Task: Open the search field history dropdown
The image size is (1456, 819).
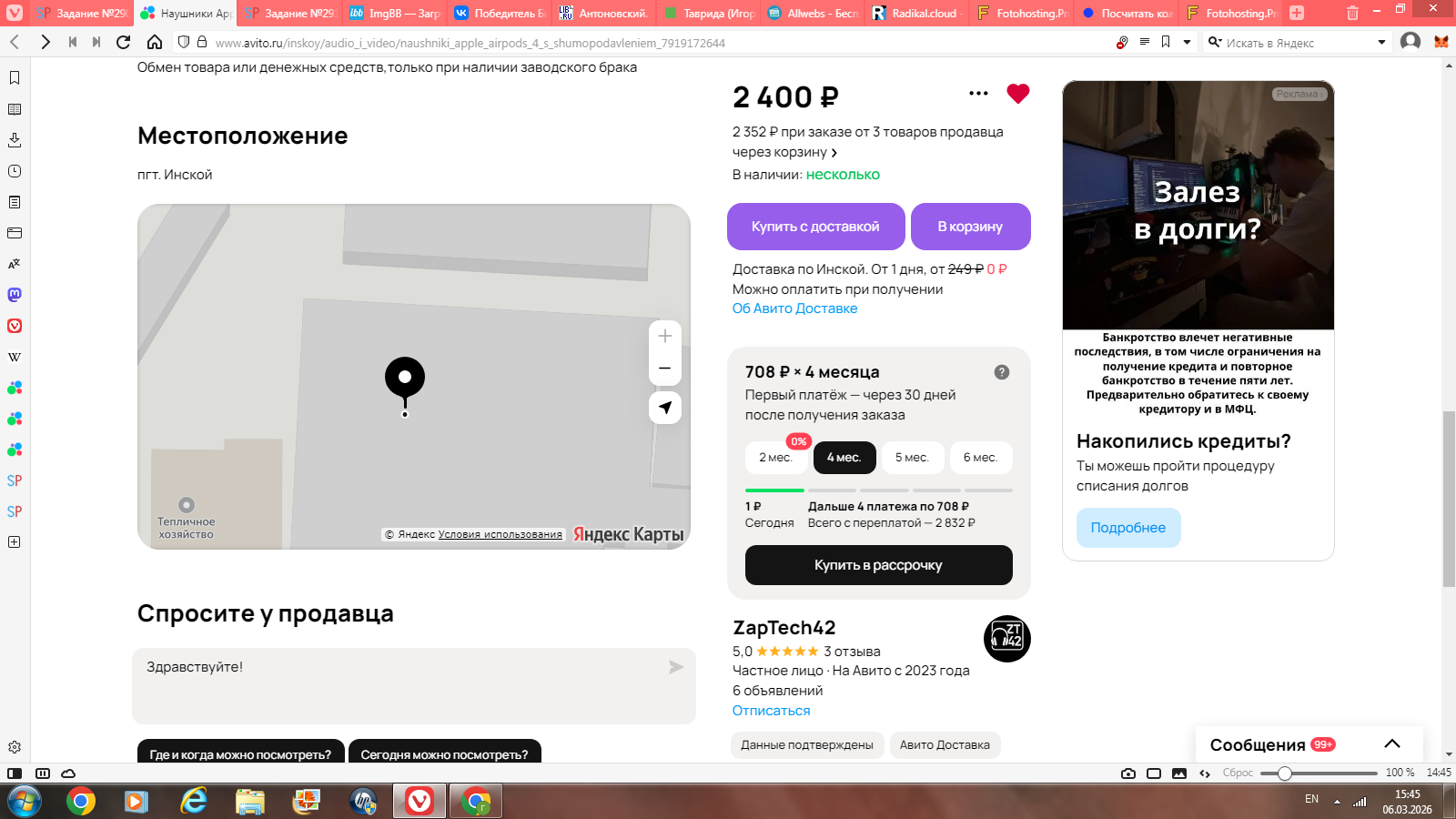Action: pos(1381,42)
